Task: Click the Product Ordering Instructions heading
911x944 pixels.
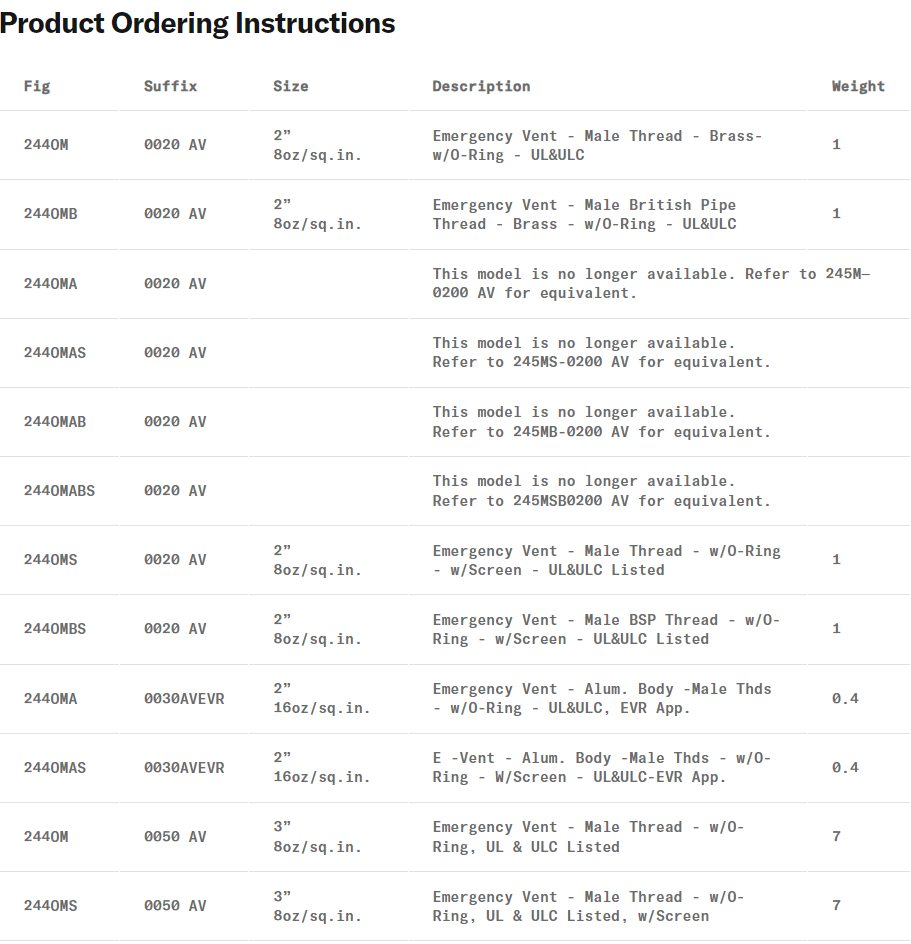Action: pyautogui.click(x=198, y=24)
